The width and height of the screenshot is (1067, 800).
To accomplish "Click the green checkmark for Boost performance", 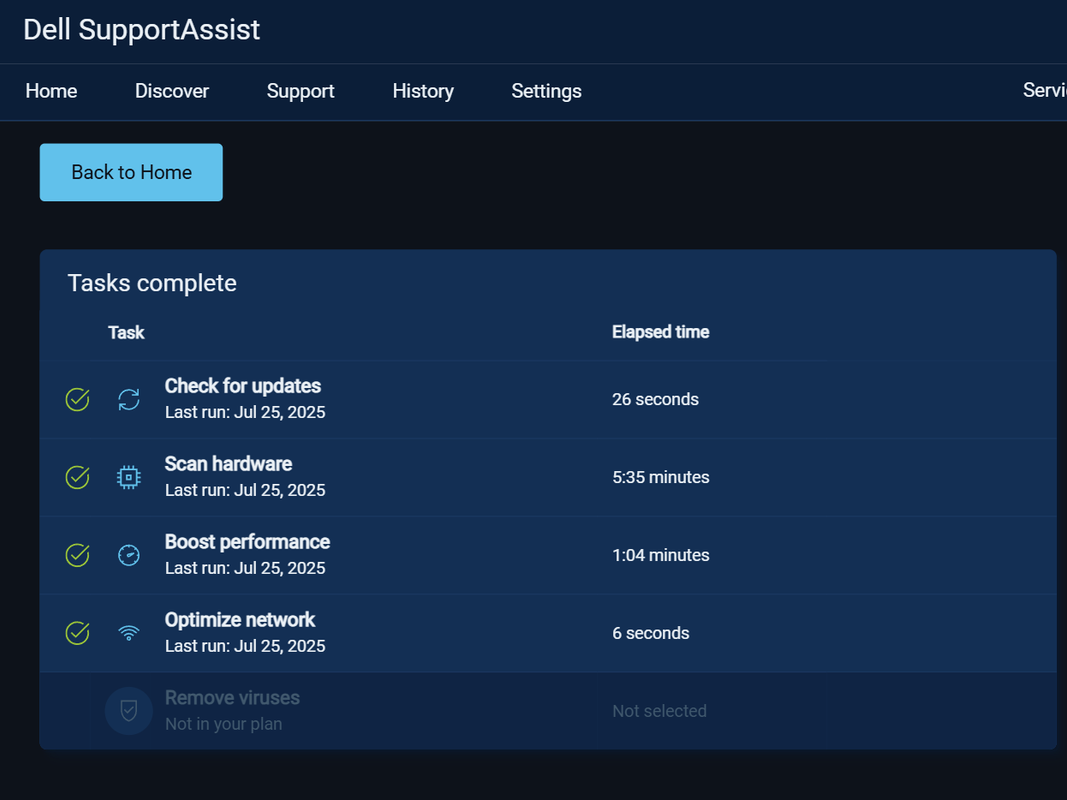I will click(x=78, y=555).
